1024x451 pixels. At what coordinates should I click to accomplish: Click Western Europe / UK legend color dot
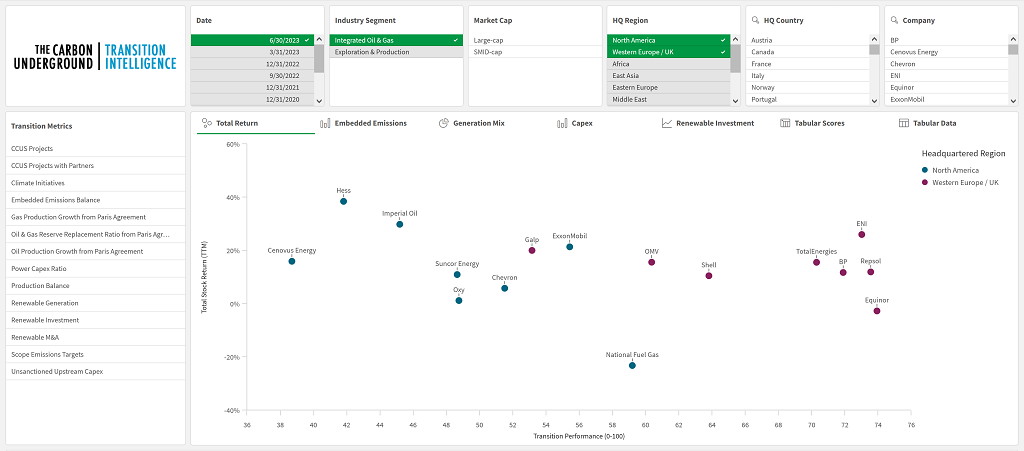pos(925,183)
